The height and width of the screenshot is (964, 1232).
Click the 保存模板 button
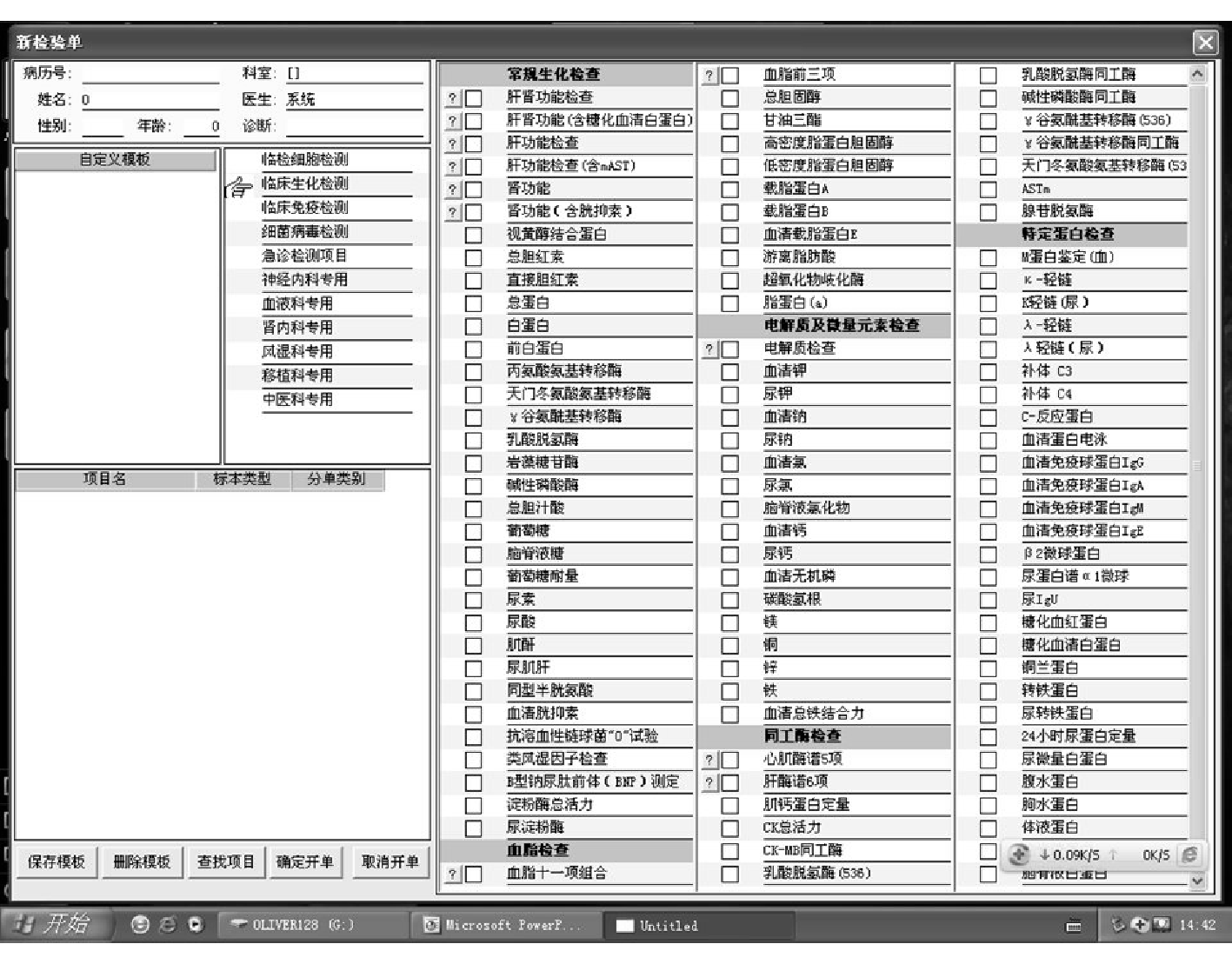[57, 861]
